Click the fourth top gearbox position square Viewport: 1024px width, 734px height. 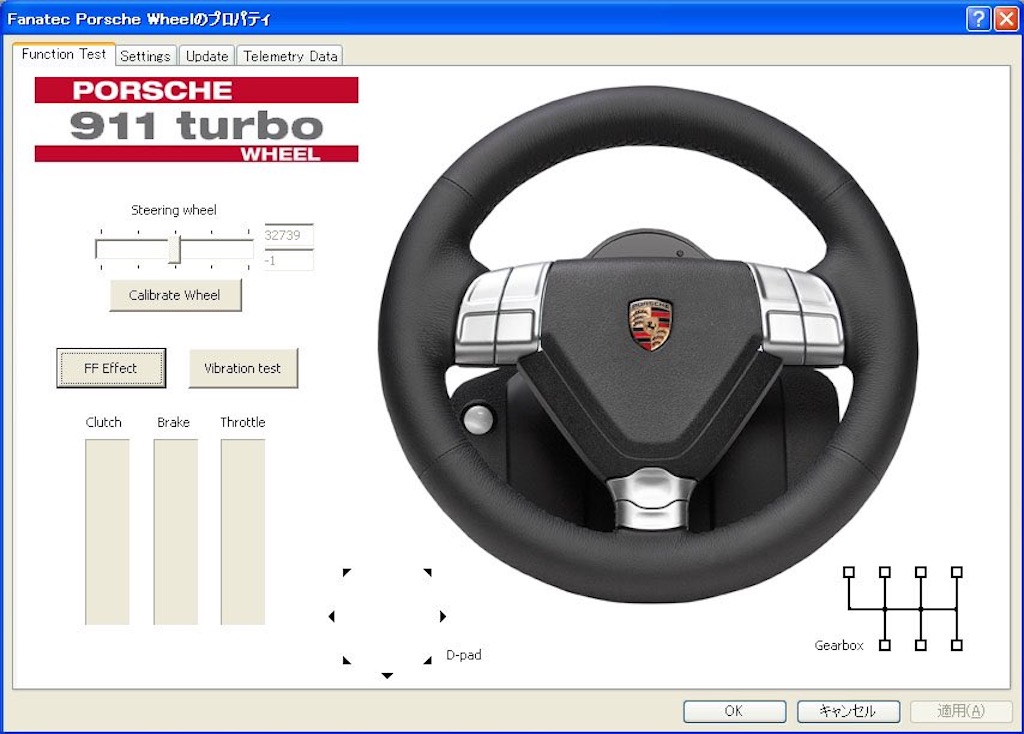tap(957, 572)
